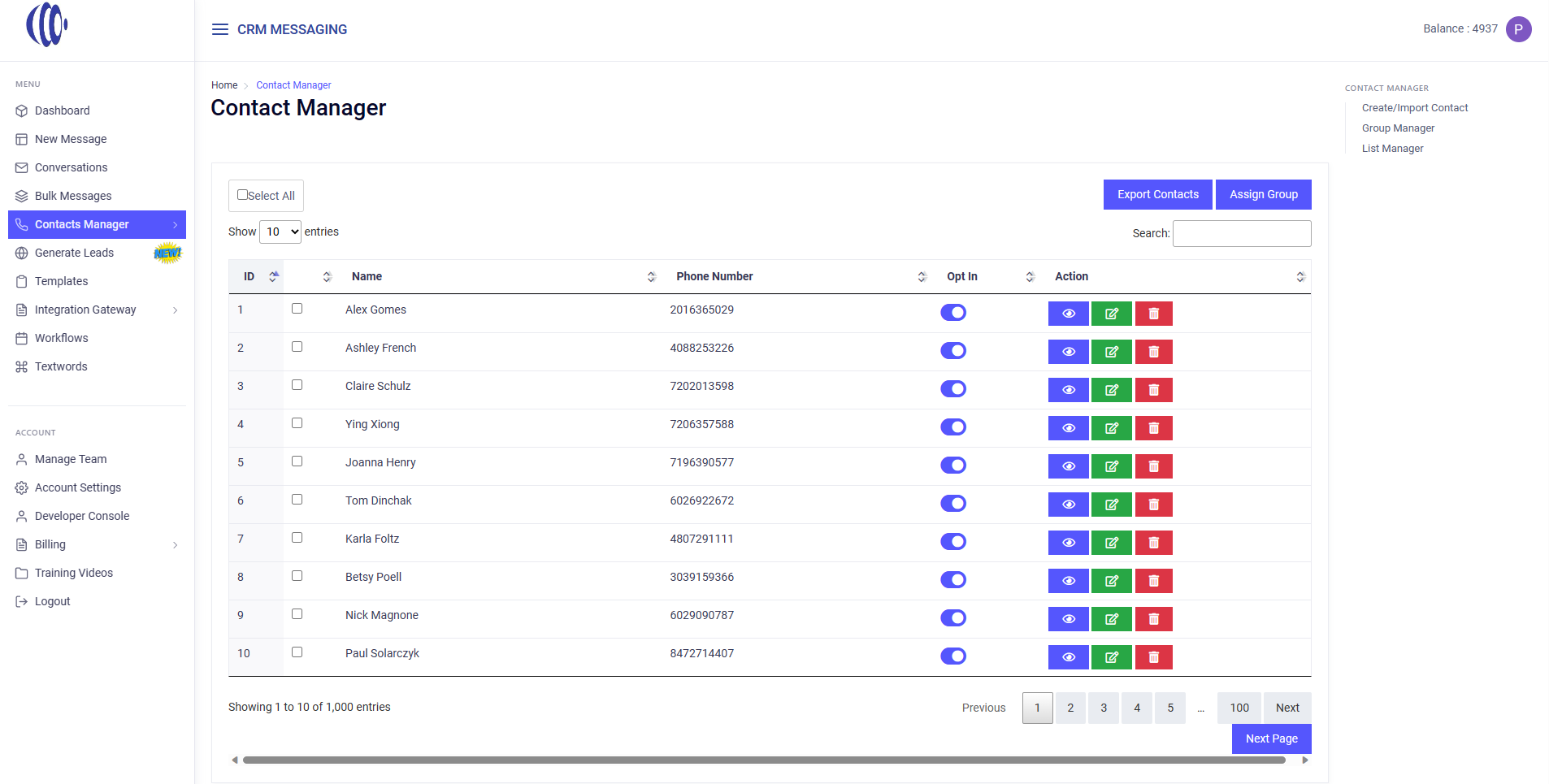The image size is (1549, 784).
Task: Delete Tom Dinchak's contact
Action: (x=1153, y=505)
